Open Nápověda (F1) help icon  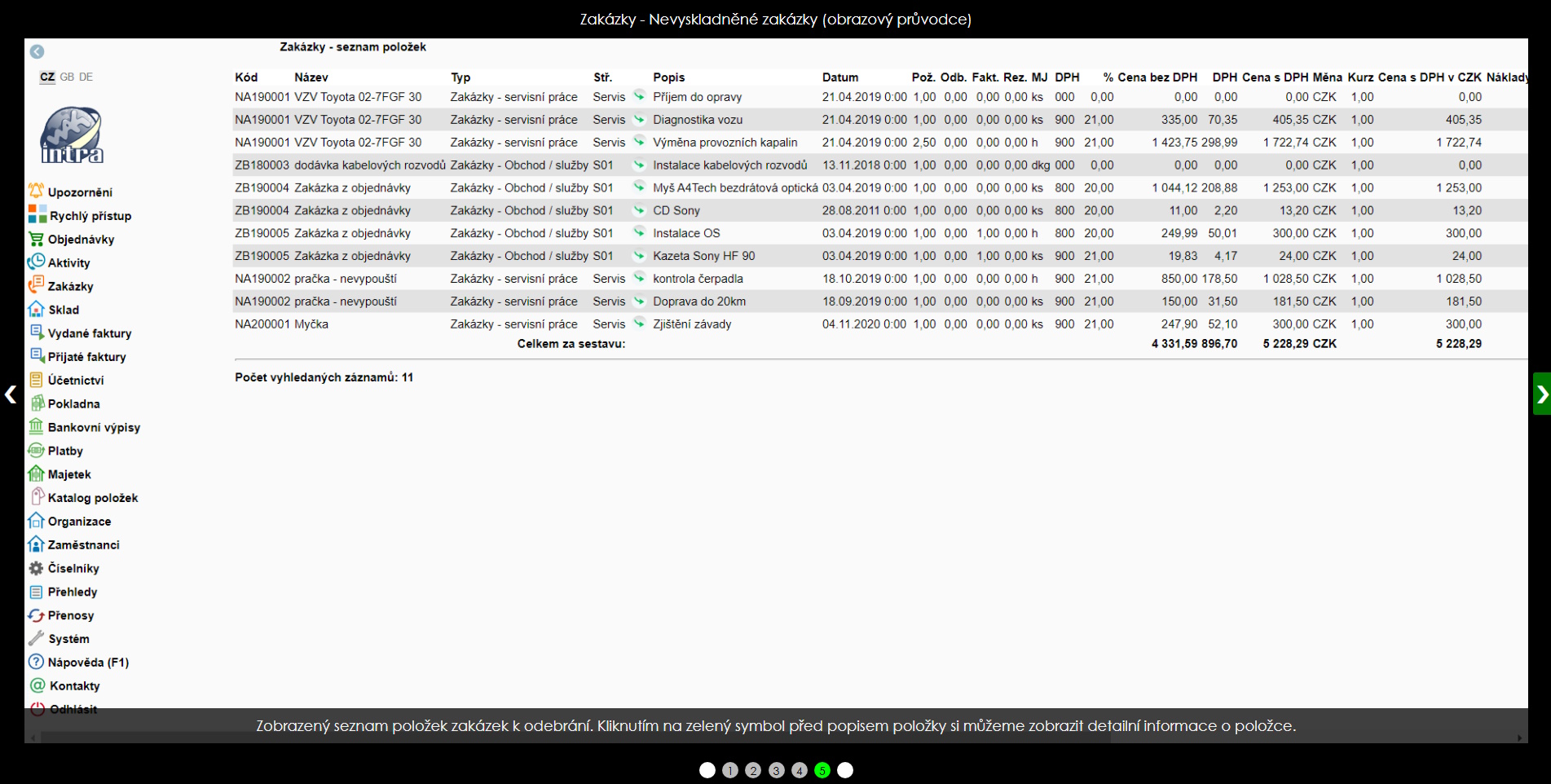(x=36, y=662)
